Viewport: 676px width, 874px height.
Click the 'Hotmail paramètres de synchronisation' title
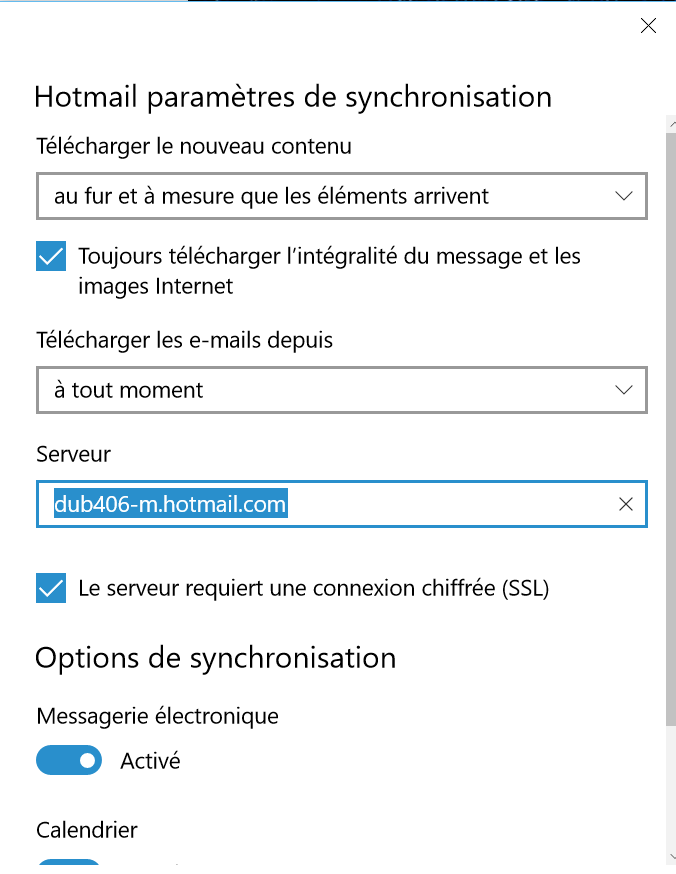pyautogui.click(x=293, y=98)
